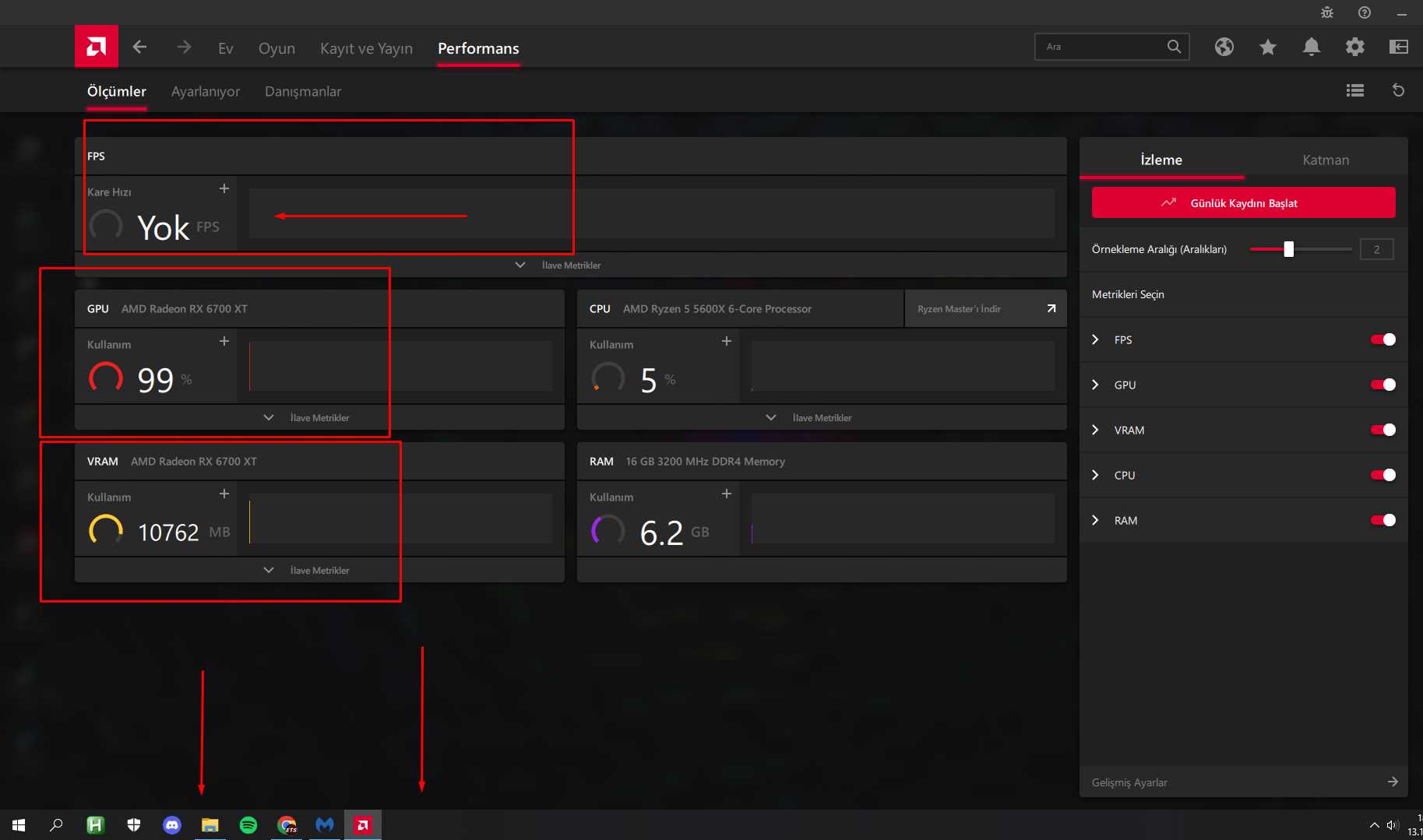The width and height of the screenshot is (1423, 840).
Task: Open the bug report icon
Action: (1327, 12)
